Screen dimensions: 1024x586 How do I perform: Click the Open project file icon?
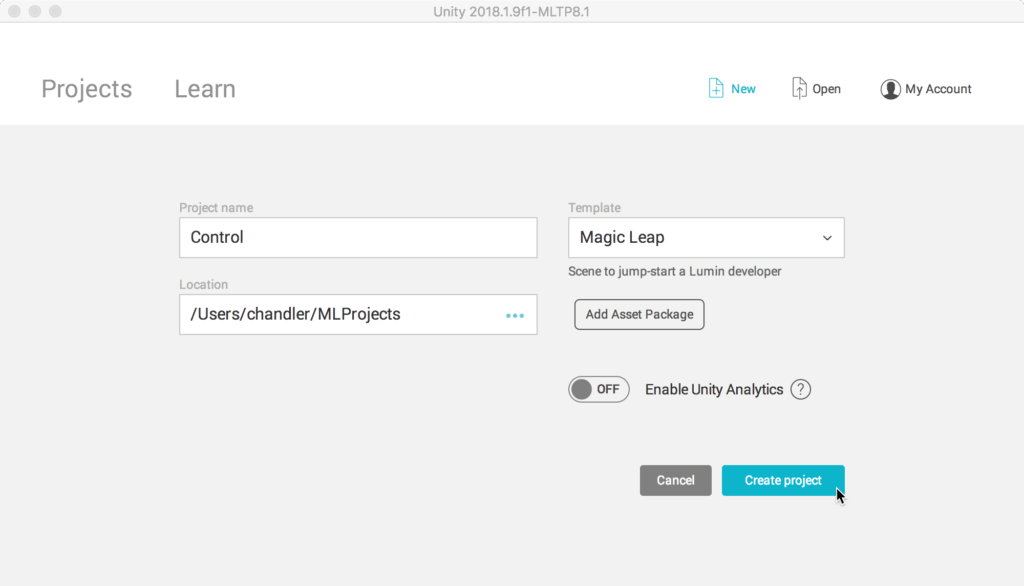pos(799,89)
